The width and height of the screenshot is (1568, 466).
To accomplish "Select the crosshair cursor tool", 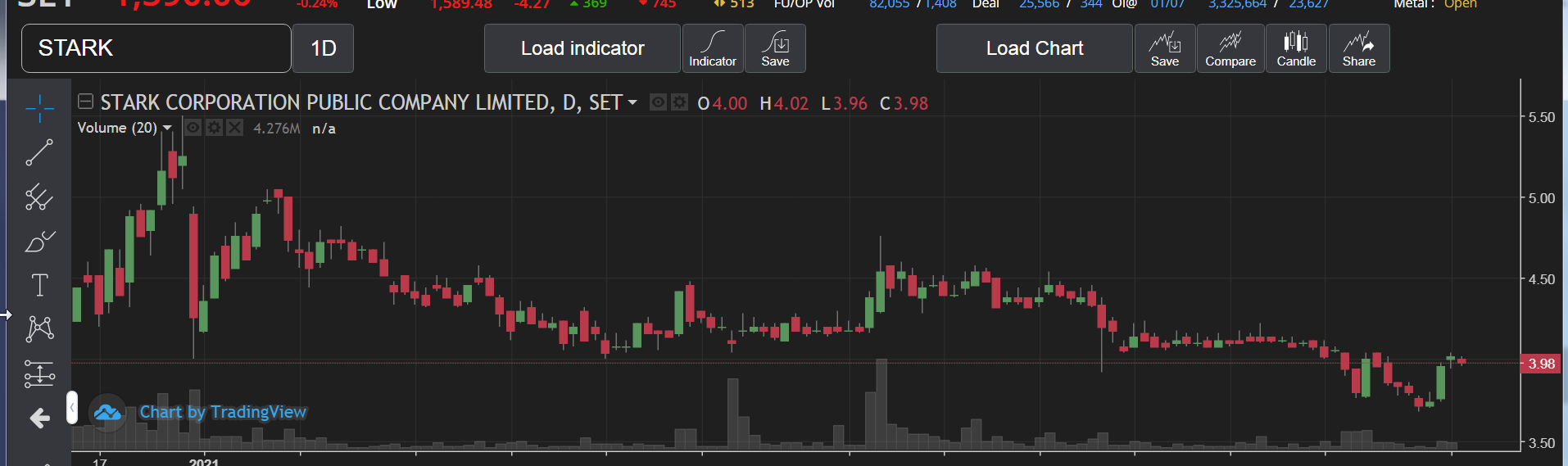I will [x=39, y=108].
